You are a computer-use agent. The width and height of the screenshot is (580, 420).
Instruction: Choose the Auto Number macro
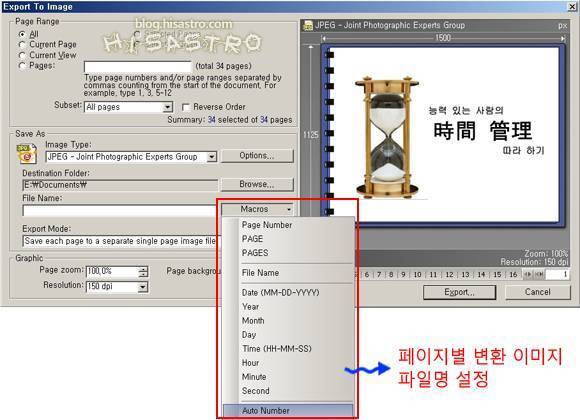pos(288,411)
